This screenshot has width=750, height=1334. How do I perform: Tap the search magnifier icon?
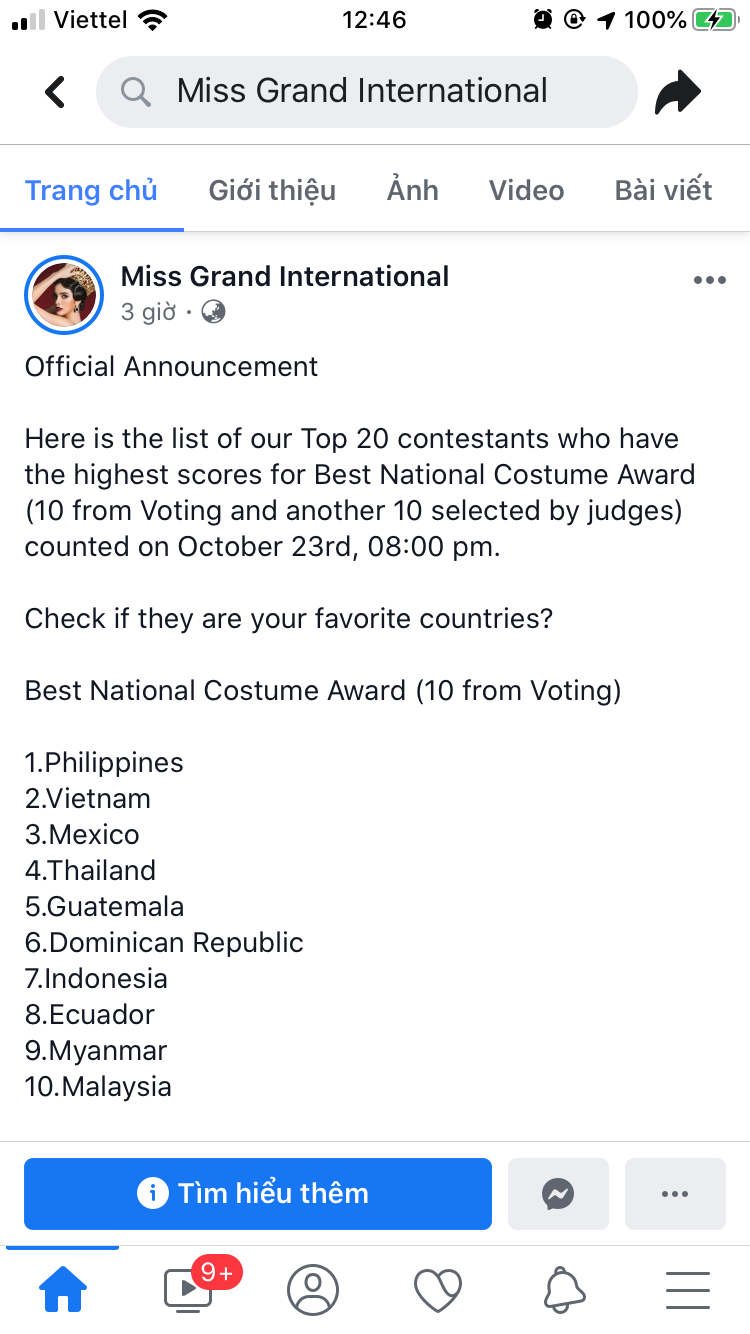pos(135,92)
